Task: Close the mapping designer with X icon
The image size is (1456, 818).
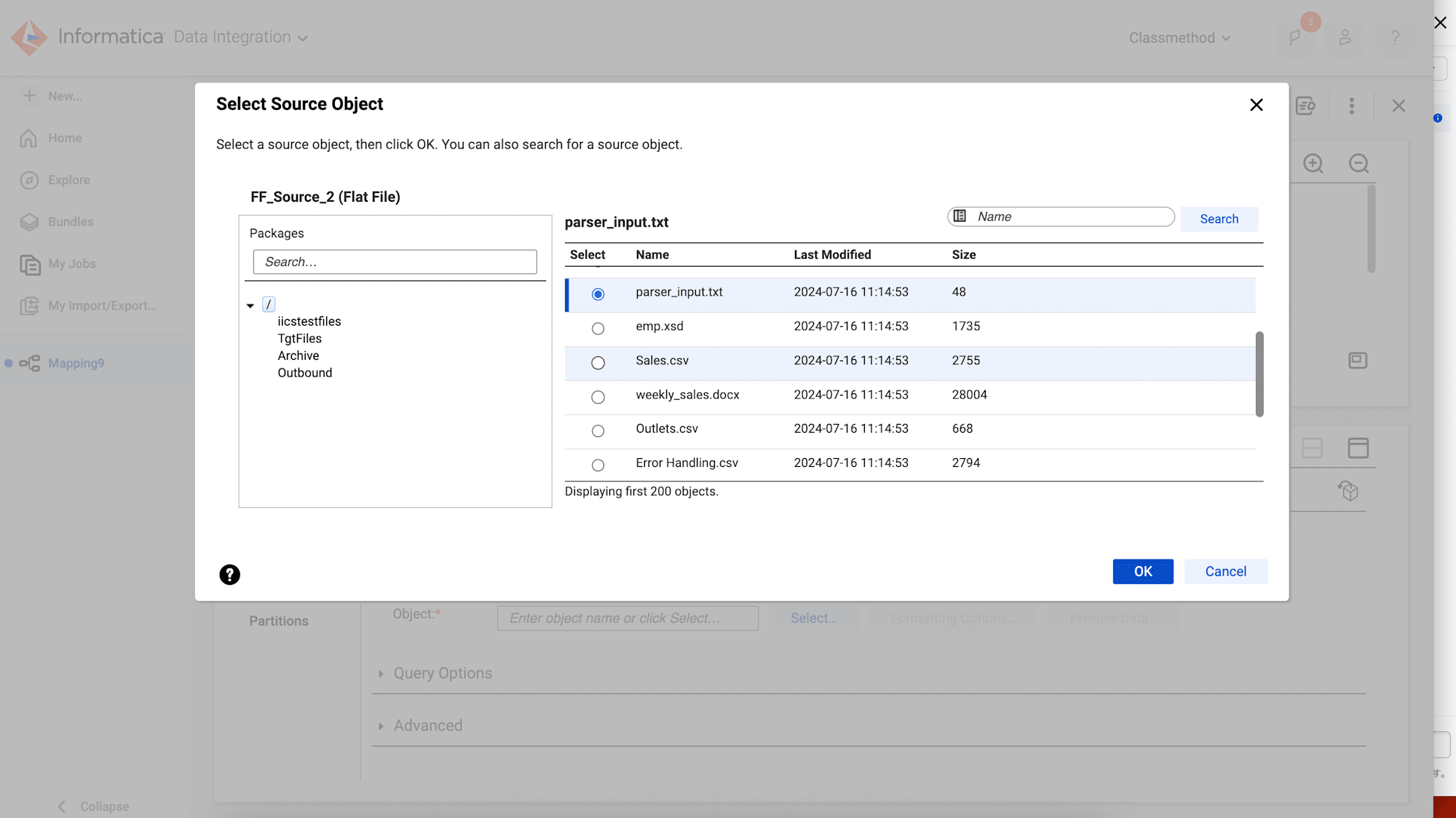Action: click(1398, 106)
